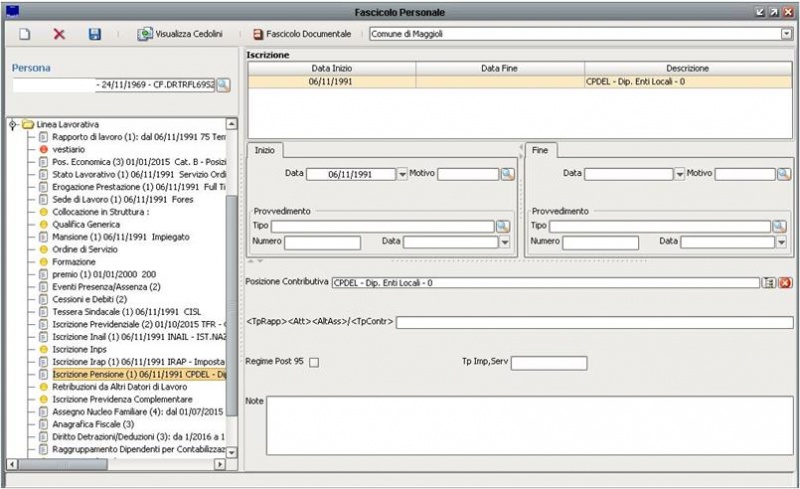Click inside the Note text area
800x489 pixels.
pyautogui.click(x=528, y=427)
